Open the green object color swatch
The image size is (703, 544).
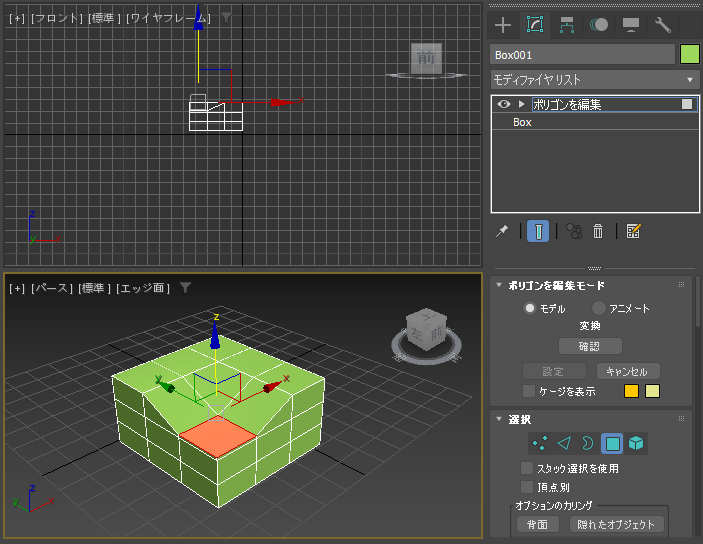coord(689,54)
